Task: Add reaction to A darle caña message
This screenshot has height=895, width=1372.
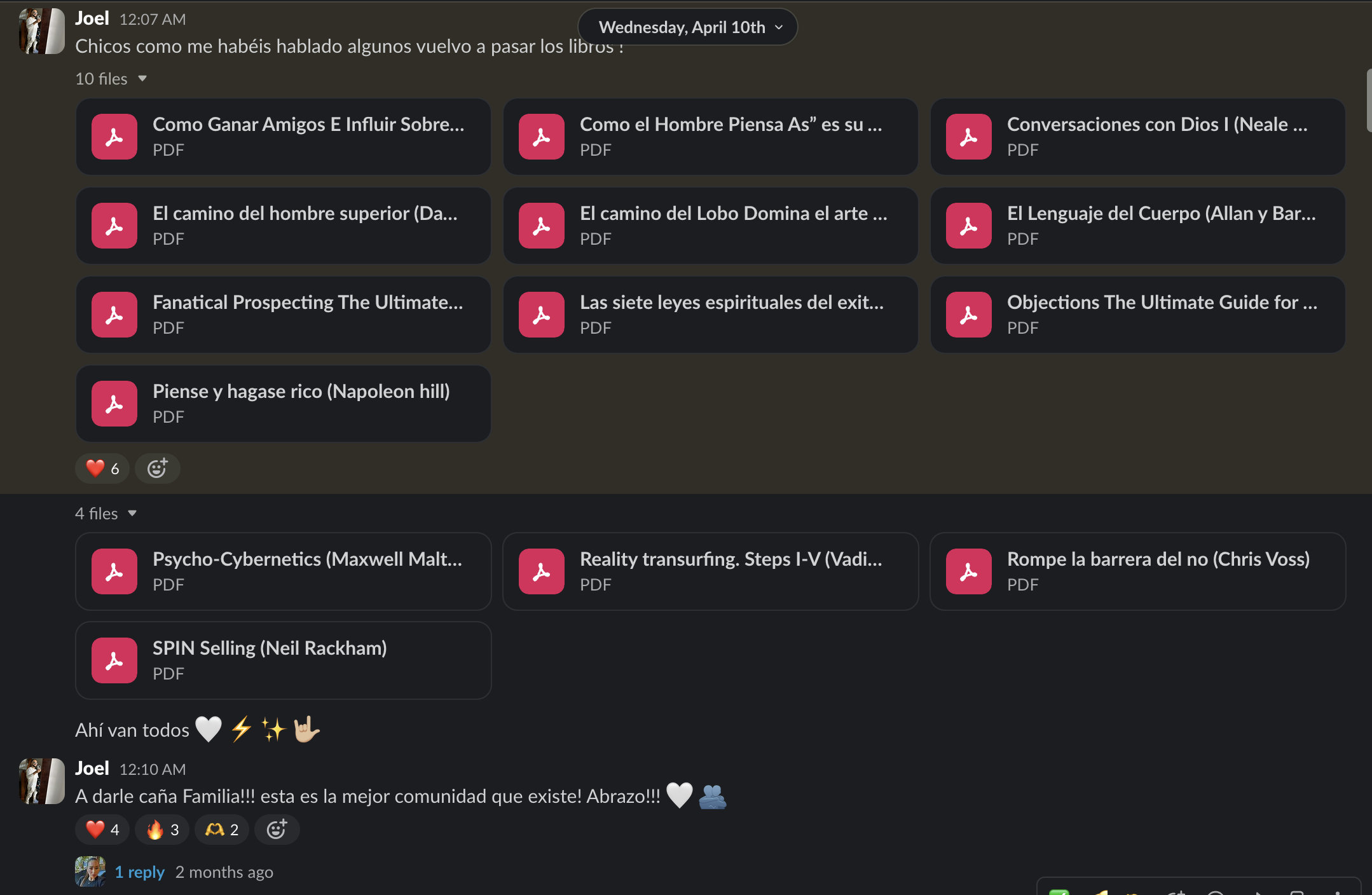Action: click(x=277, y=830)
